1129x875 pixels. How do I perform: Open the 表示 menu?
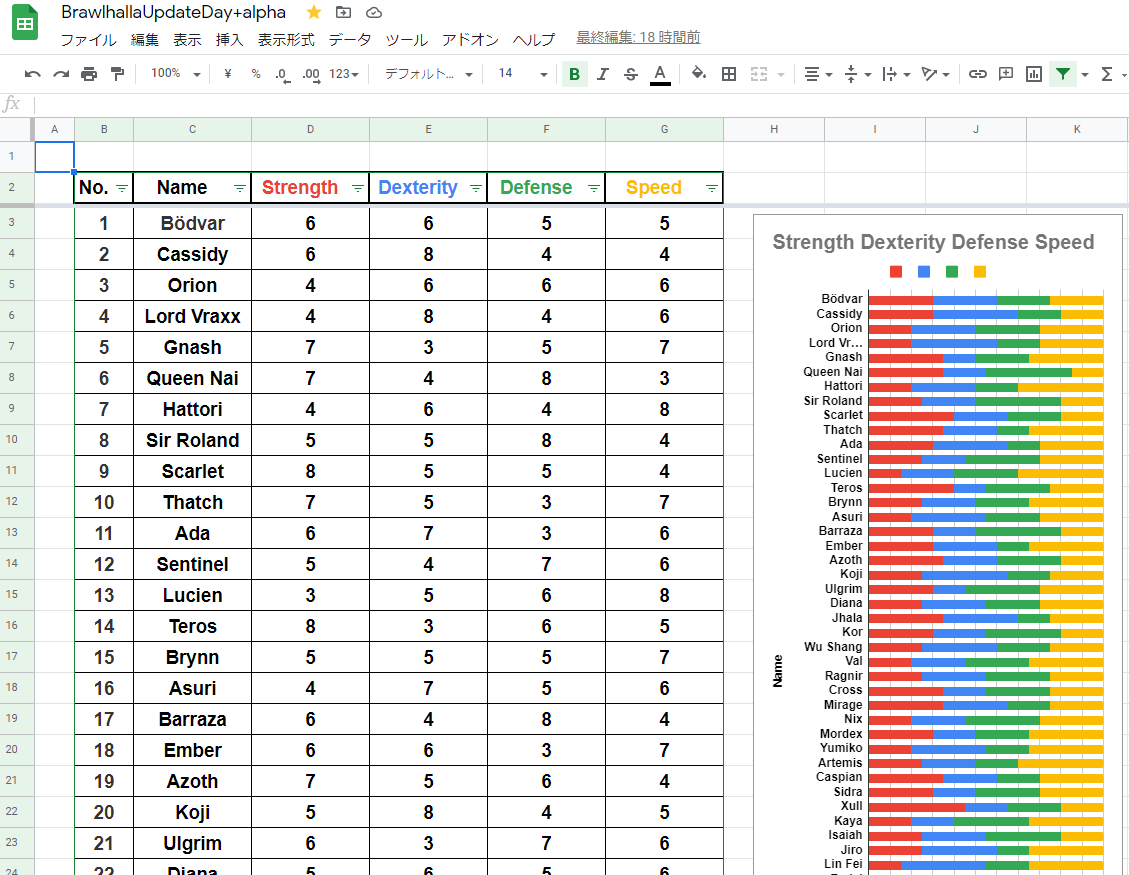(187, 40)
